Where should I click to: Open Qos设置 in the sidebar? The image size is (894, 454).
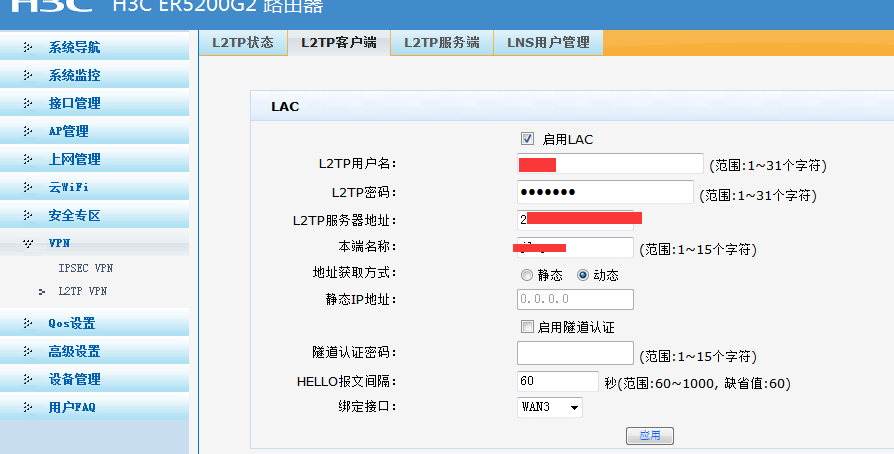click(x=72, y=323)
